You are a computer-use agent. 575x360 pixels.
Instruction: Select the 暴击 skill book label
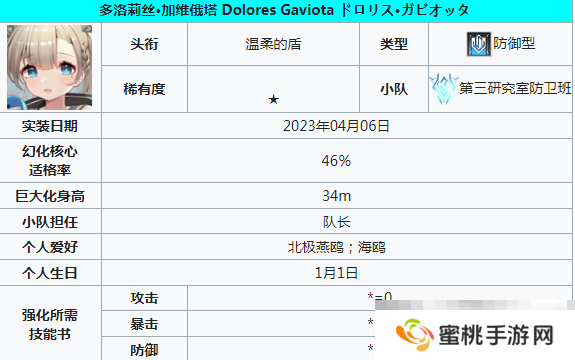pyautogui.click(x=144, y=324)
